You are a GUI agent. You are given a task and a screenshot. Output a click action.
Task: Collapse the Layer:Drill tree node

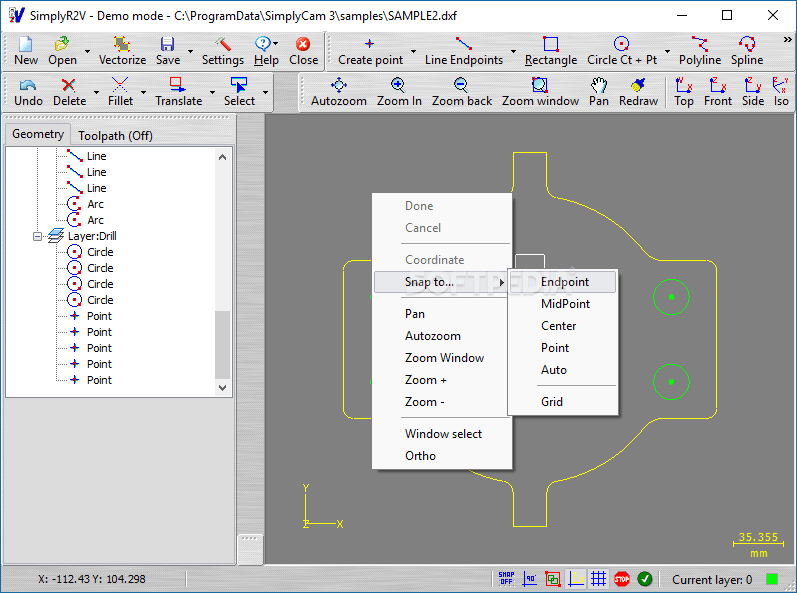[x=38, y=236]
